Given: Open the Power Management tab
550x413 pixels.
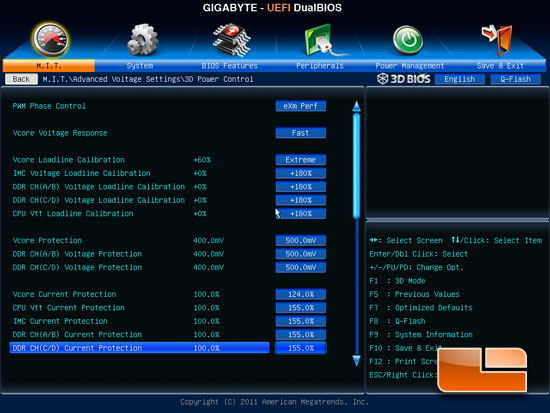Looking at the screenshot, I should (410, 66).
